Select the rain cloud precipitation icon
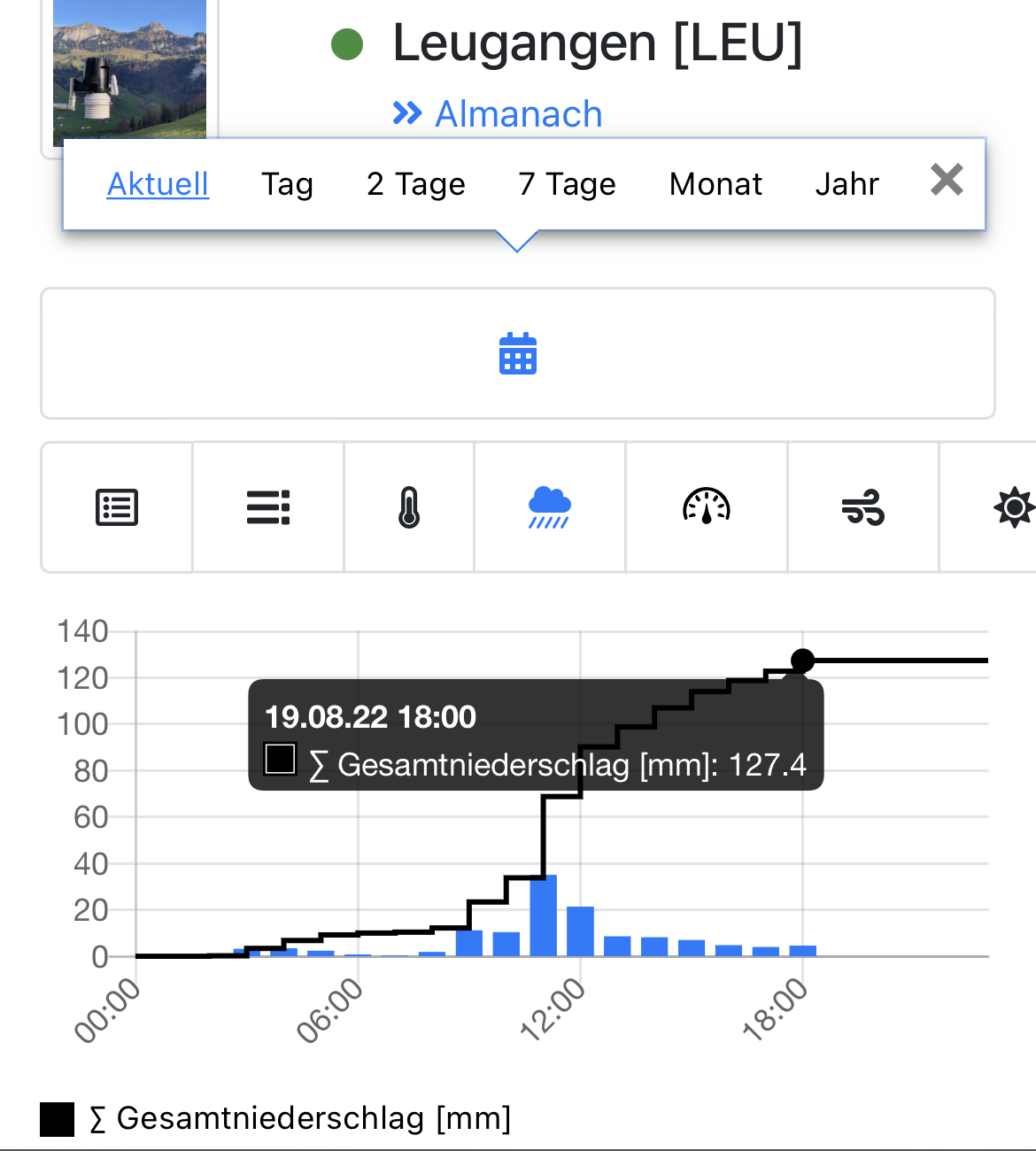The image size is (1036, 1151). (550, 508)
